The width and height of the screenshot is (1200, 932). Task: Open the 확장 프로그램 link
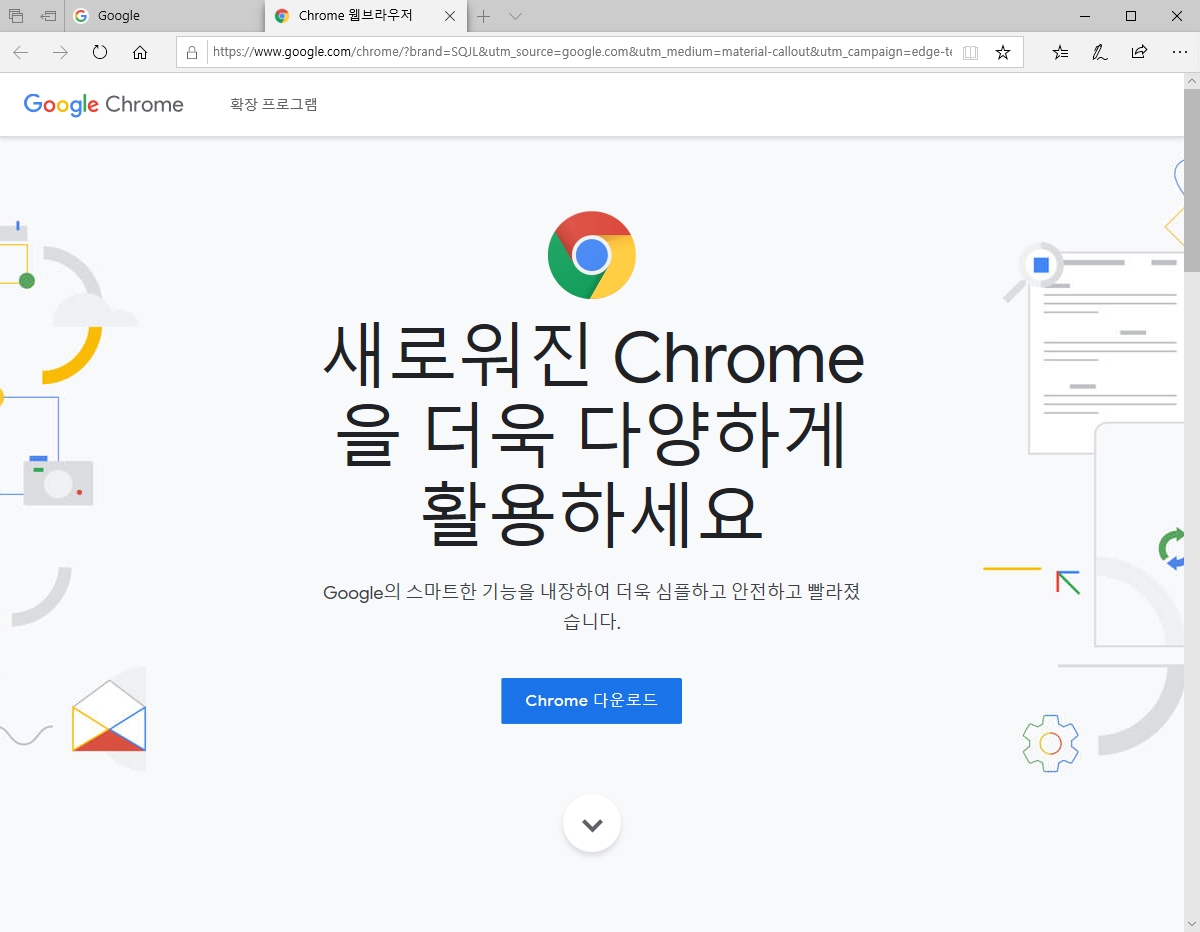(274, 104)
